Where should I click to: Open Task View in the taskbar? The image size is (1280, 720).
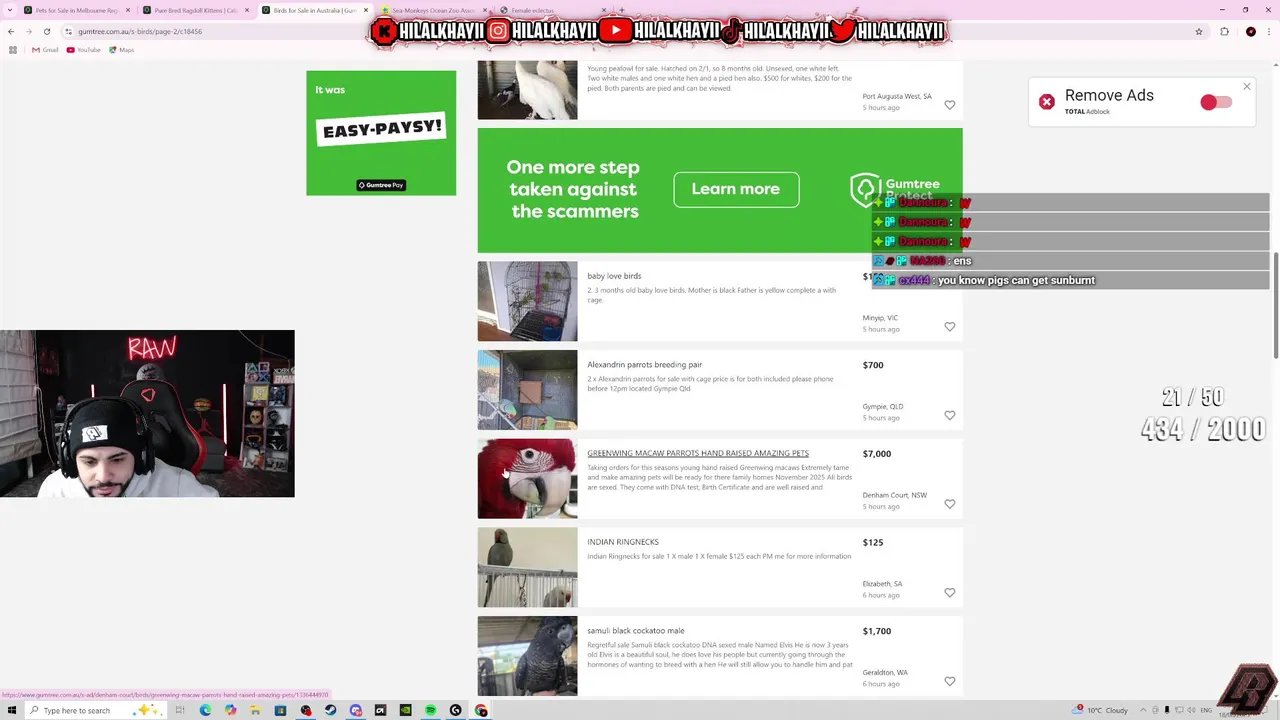tap(180, 710)
